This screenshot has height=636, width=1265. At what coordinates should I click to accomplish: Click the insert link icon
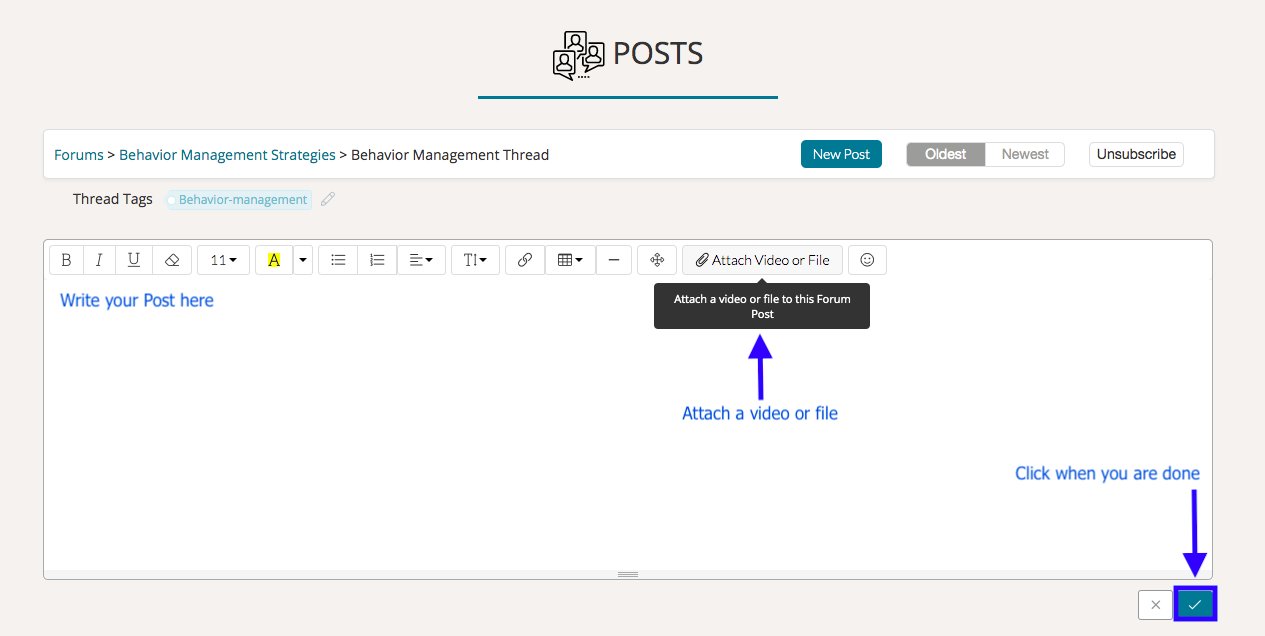pyautogui.click(x=525, y=260)
